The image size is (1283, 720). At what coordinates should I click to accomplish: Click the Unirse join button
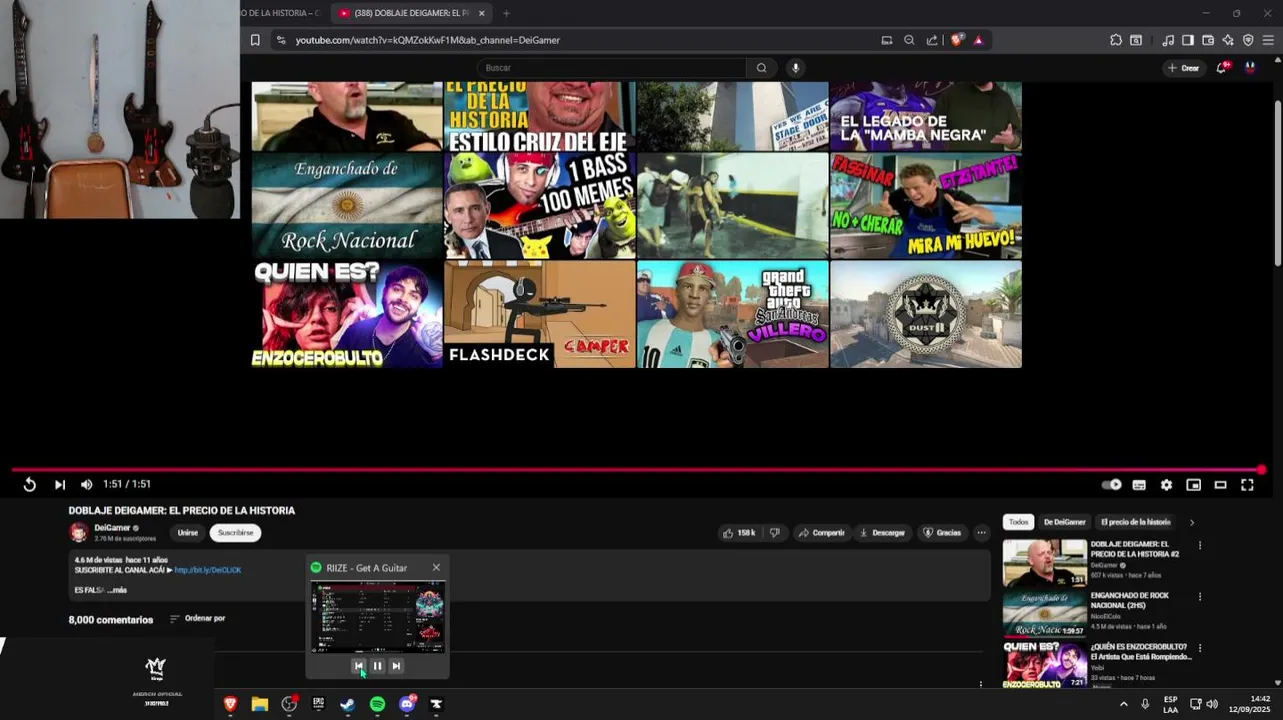tap(188, 533)
